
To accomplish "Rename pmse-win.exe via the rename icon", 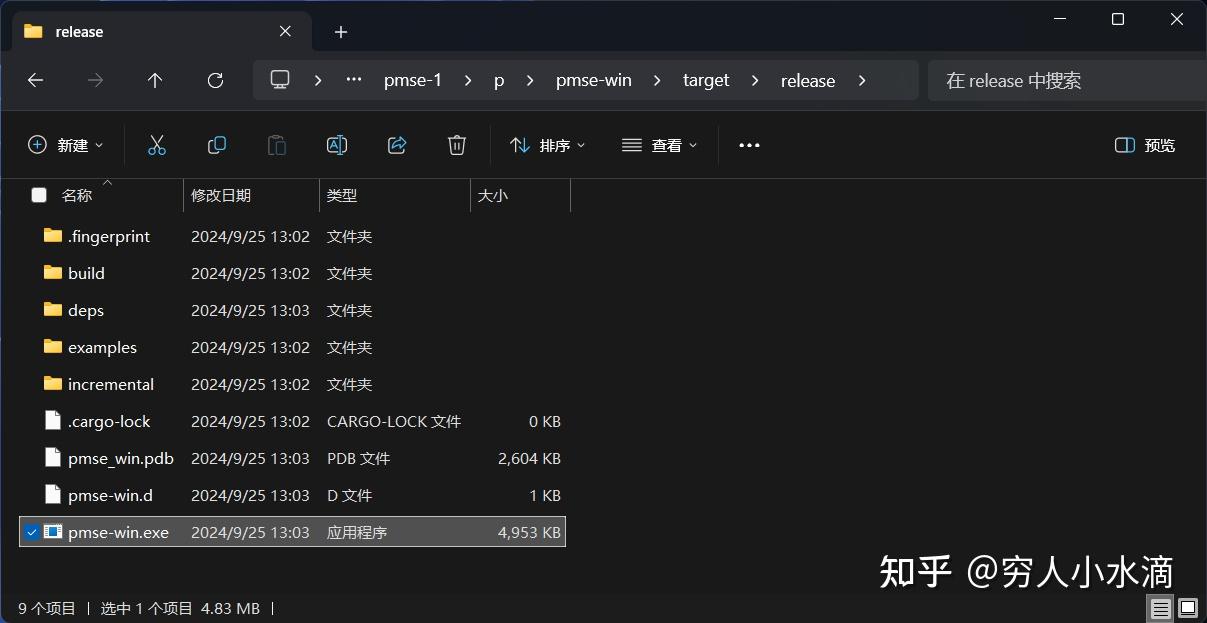I will click(336, 144).
